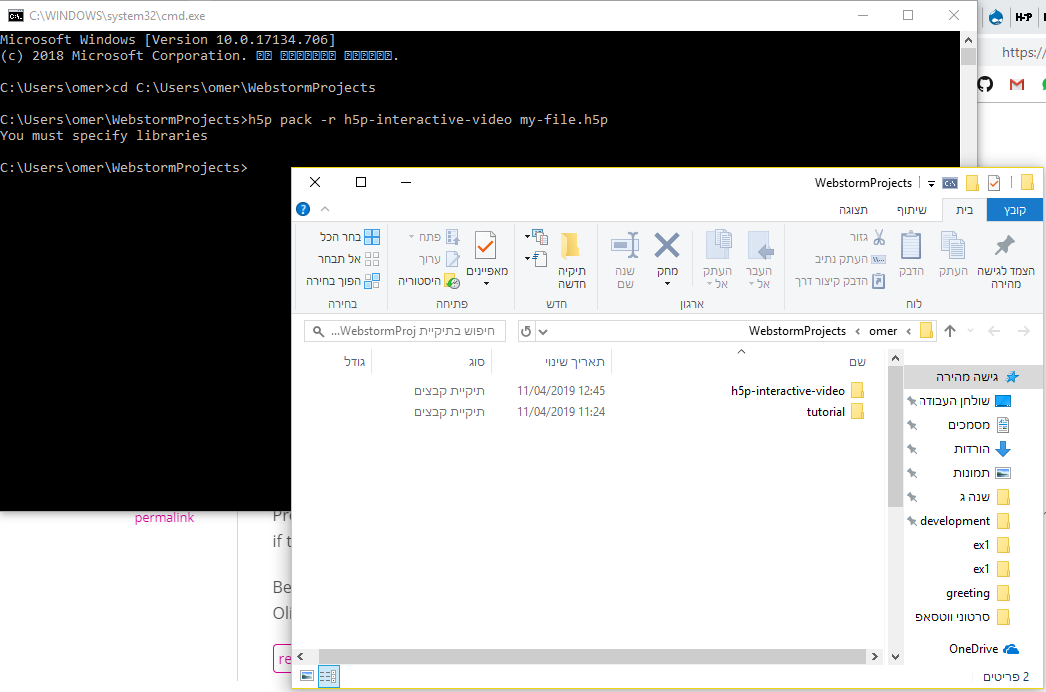Screen dimensions: 1046x692
Task: Click the permalink link on the webpage
Action: (164, 518)
